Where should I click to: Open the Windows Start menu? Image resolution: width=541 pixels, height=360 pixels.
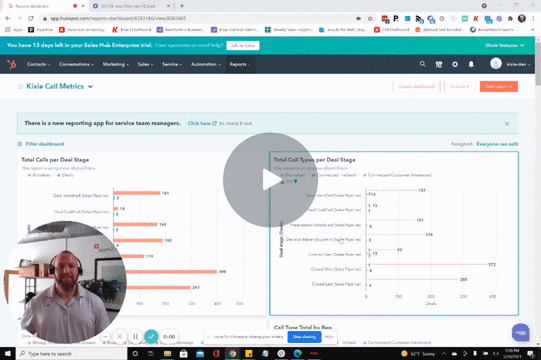point(8,353)
